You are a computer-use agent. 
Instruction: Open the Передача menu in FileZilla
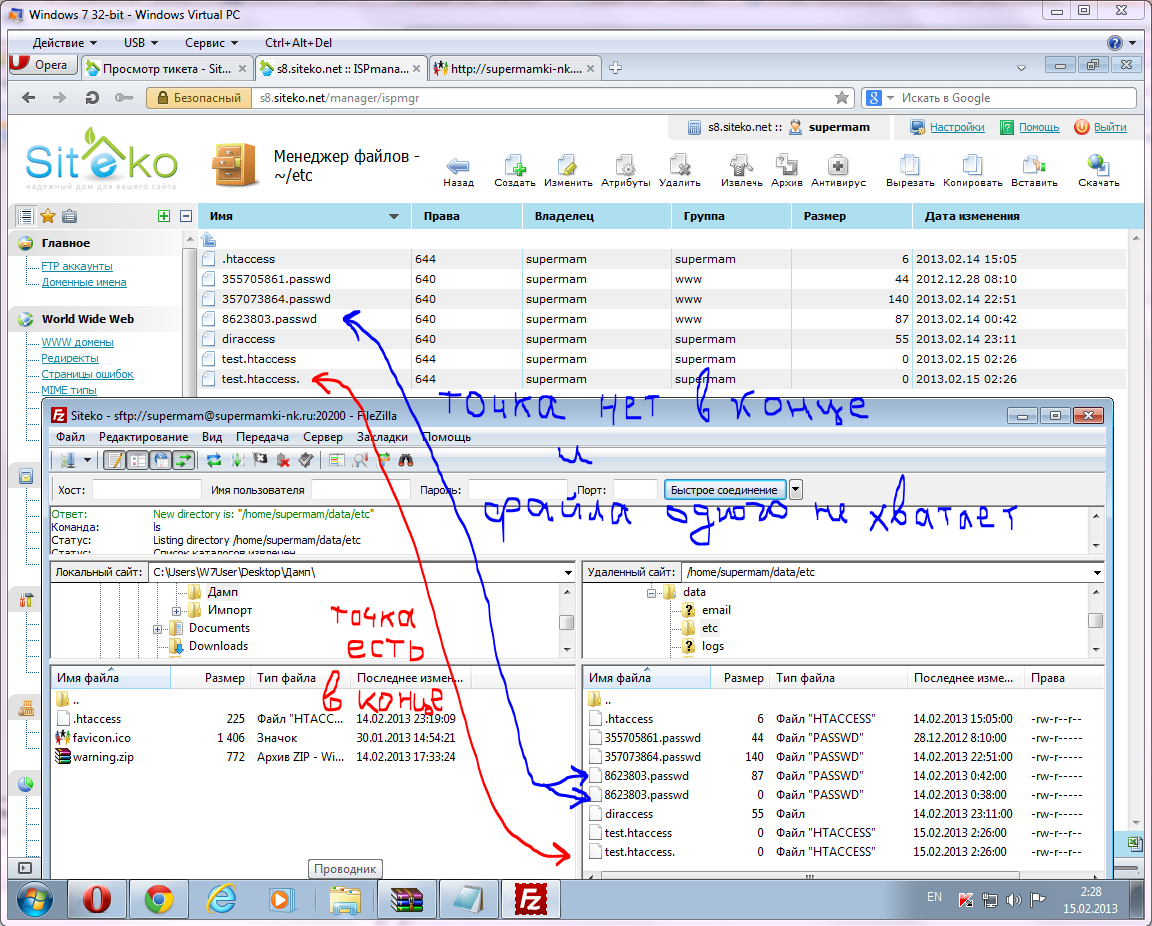262,437
